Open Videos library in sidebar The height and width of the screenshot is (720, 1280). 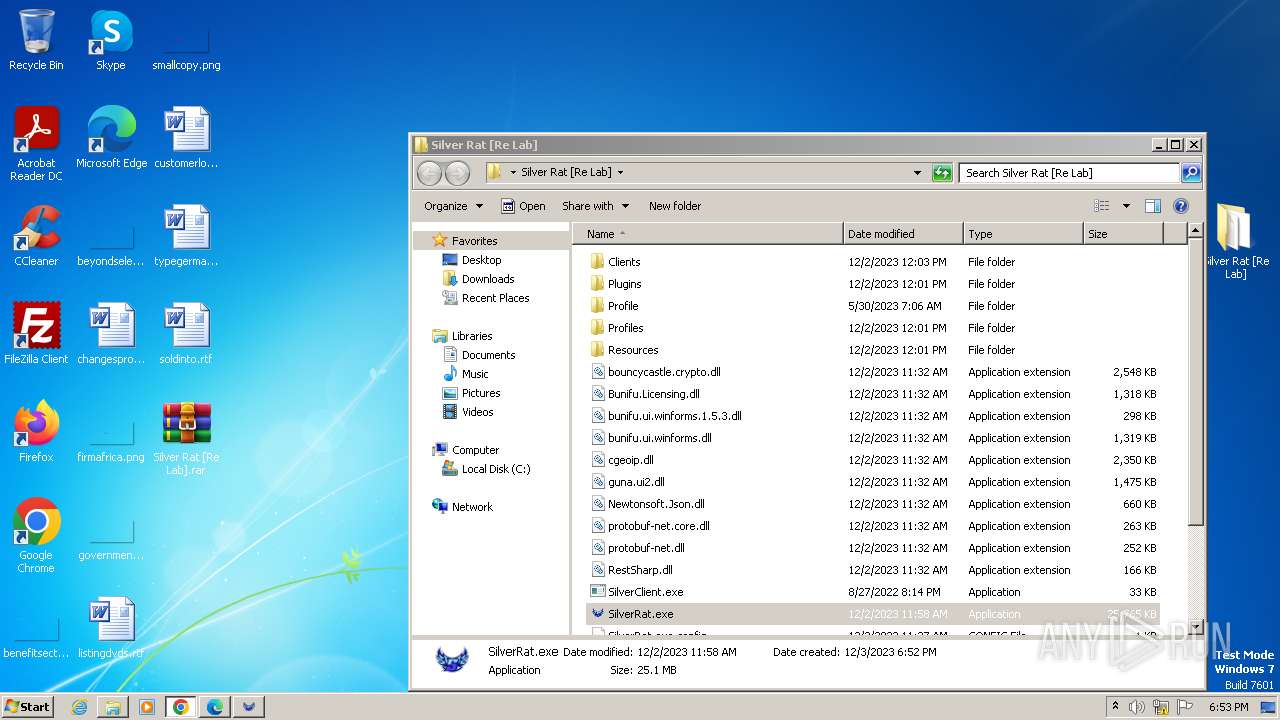pos(477,412)
